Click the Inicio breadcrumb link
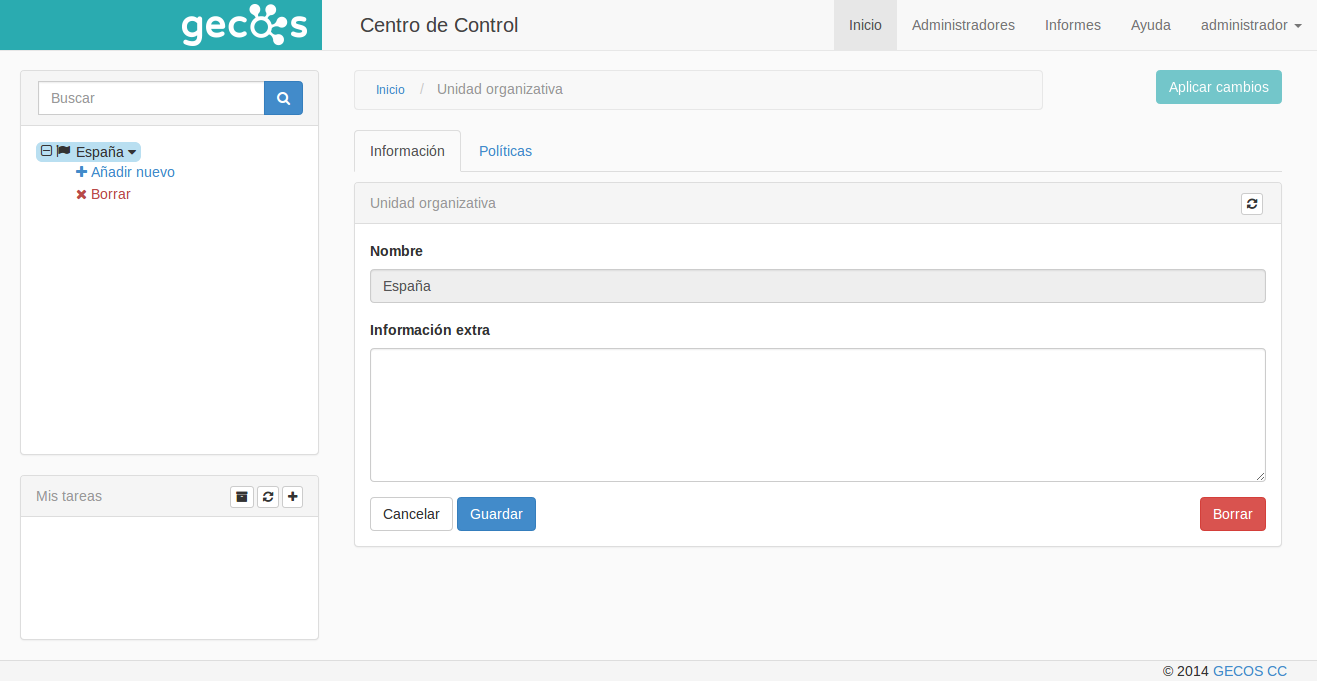This screenshot has width=1317, height=681. click(390, 90)
